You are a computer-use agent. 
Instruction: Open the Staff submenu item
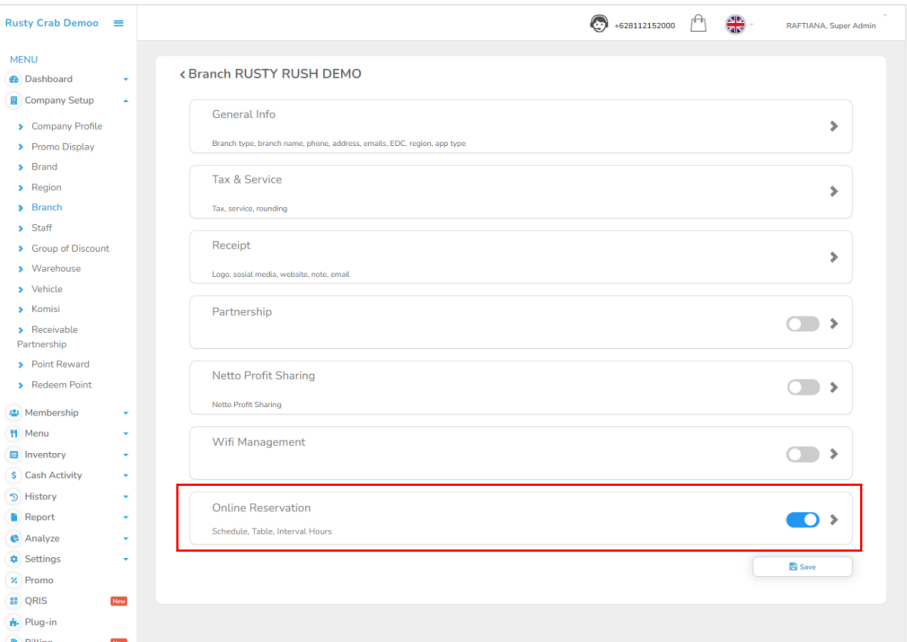[42, 228]
